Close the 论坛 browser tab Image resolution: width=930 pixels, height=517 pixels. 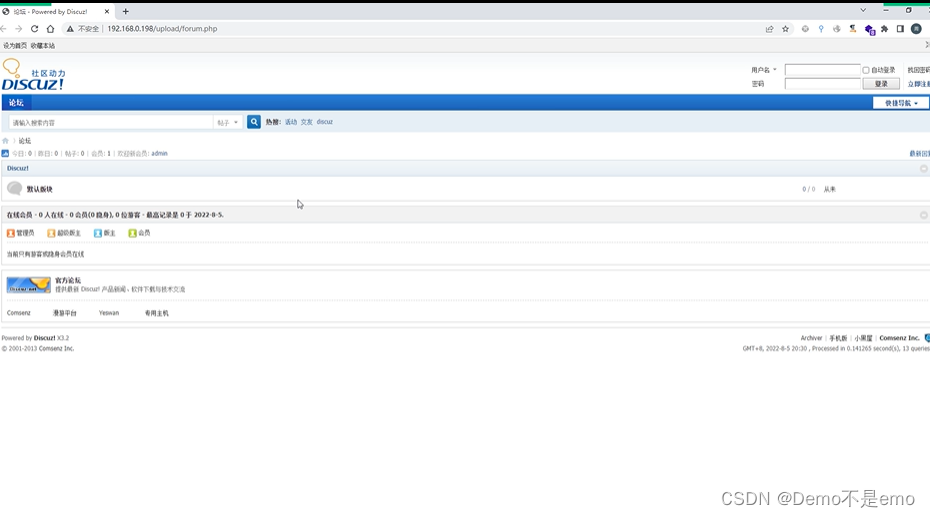coord(107,11)
